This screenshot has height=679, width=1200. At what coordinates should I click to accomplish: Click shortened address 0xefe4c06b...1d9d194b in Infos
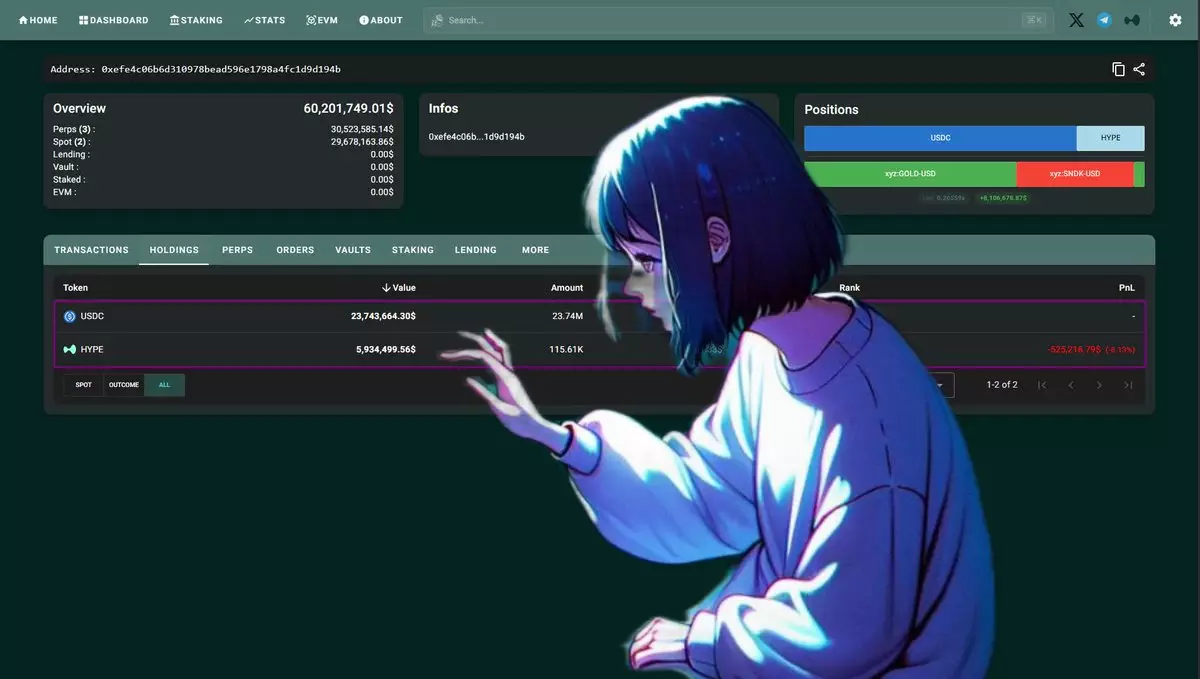pyautogui.click(x=476, y=136)
